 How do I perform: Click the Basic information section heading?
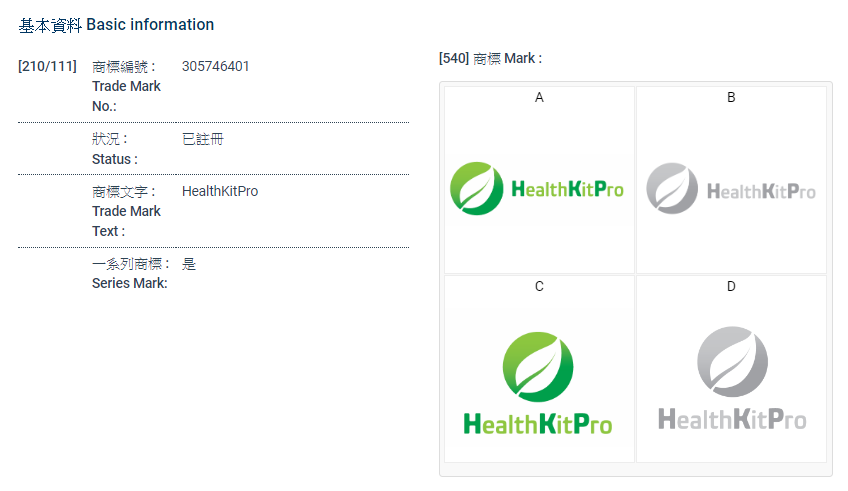[x=116, y=24]
